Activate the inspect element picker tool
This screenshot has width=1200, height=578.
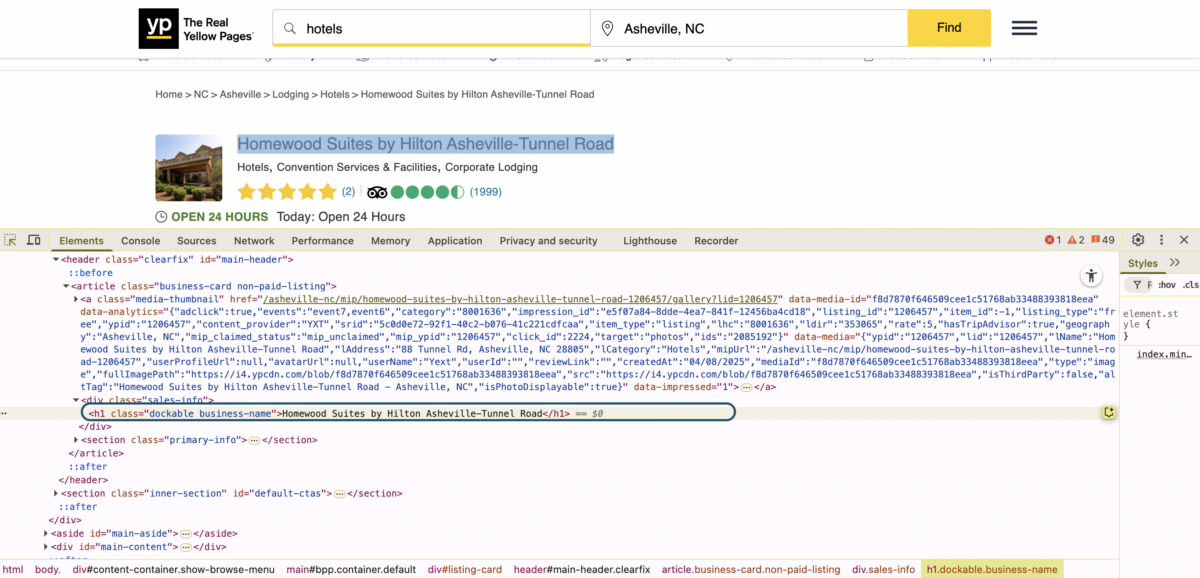point(11,240)
